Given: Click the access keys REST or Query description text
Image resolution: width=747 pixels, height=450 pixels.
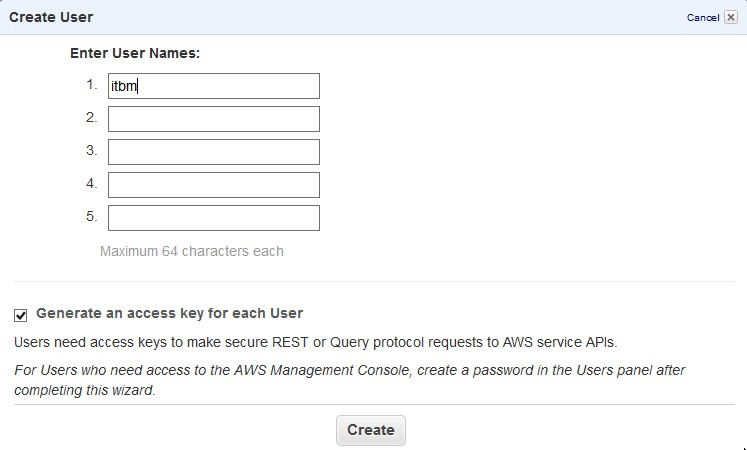Looking at the screenshot, I should [316, 342].
